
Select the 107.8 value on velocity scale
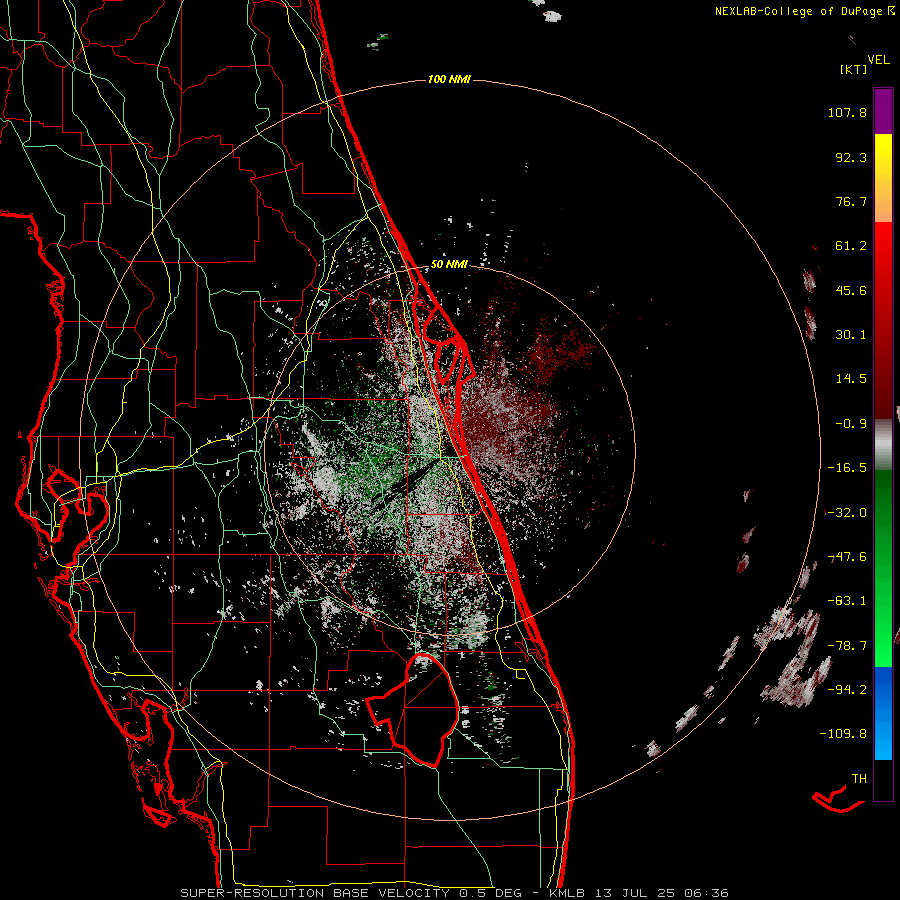tap(847, 112)
